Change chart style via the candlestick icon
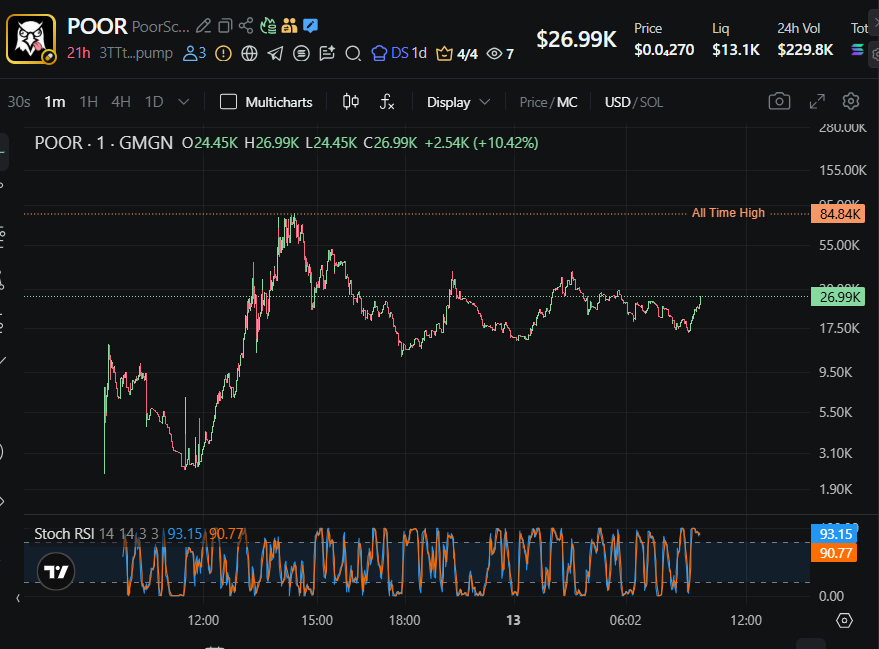The height and width of the screenshot is (649, 879). click(348, 101)
